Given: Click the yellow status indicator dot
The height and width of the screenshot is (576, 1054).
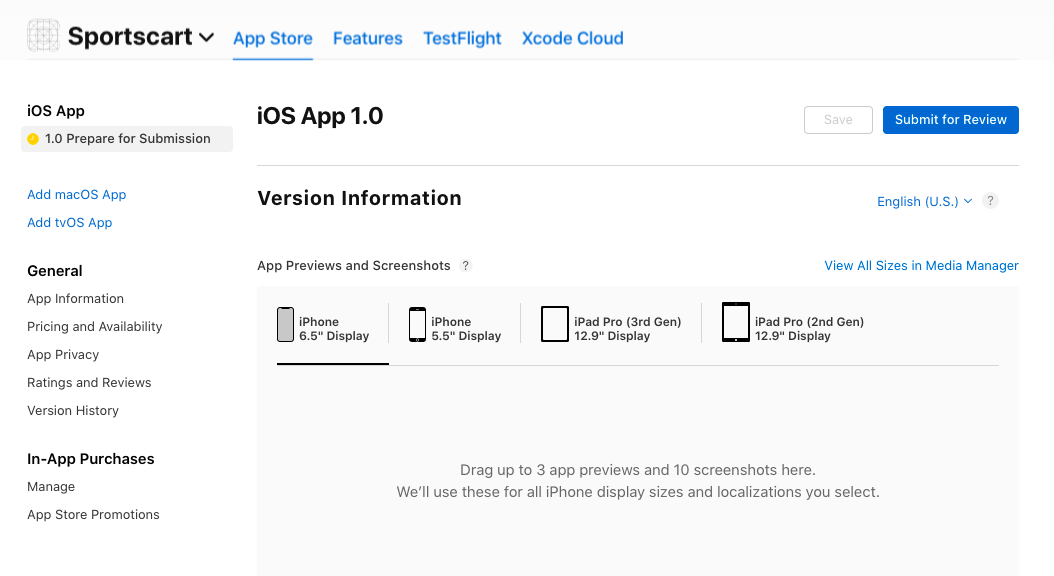Looking at the screenshot, I should point(34,138).
